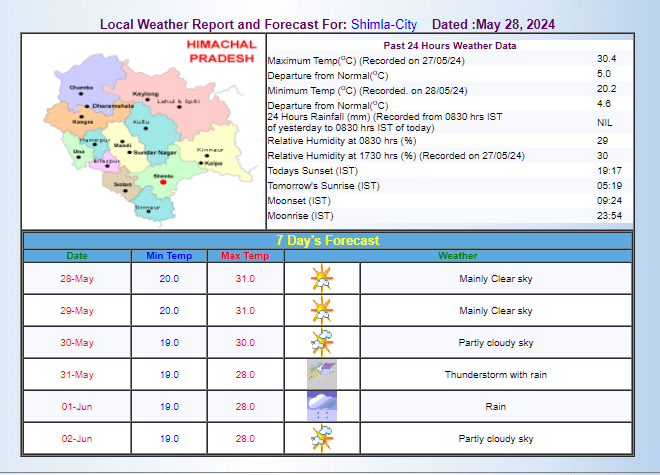Click the 30-May partly cloudy icon
This screenshot has height=475, width=660.
click(321, 342)
